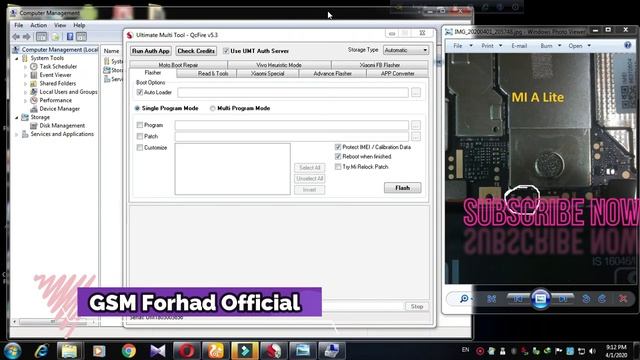Image resolution: width=640 pixels, height=360 pixels.
Task: Click Check Credits button
Action: pyautogui.click(x=196, y=51)
